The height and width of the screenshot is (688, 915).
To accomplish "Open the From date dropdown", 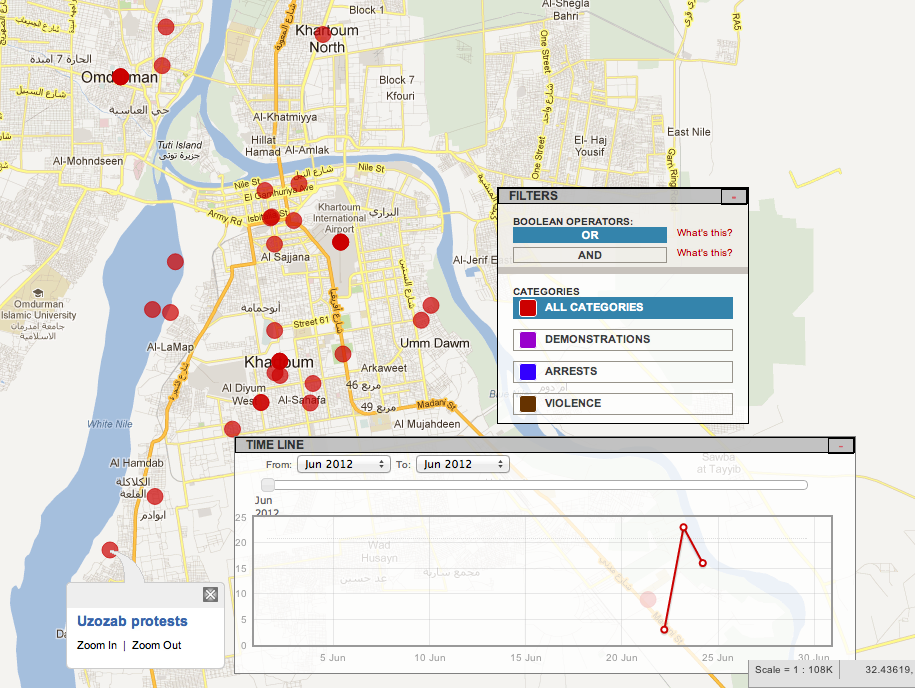I will click(x=343, y=464).
